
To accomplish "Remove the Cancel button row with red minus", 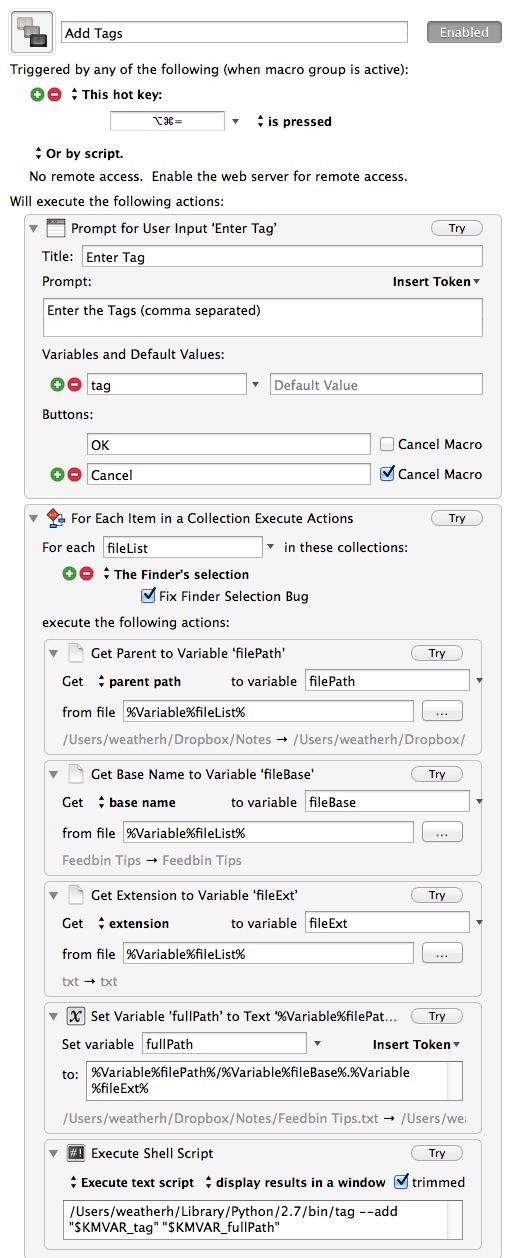I will click(x=74, y=475).
